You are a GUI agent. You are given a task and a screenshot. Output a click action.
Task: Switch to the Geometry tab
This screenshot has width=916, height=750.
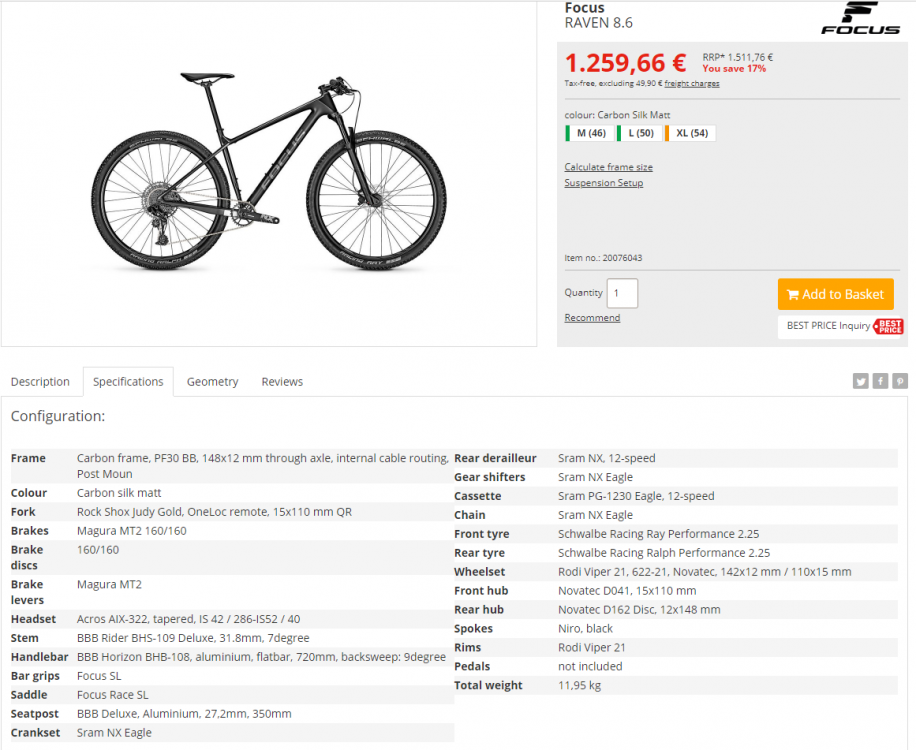coord(212,382)
